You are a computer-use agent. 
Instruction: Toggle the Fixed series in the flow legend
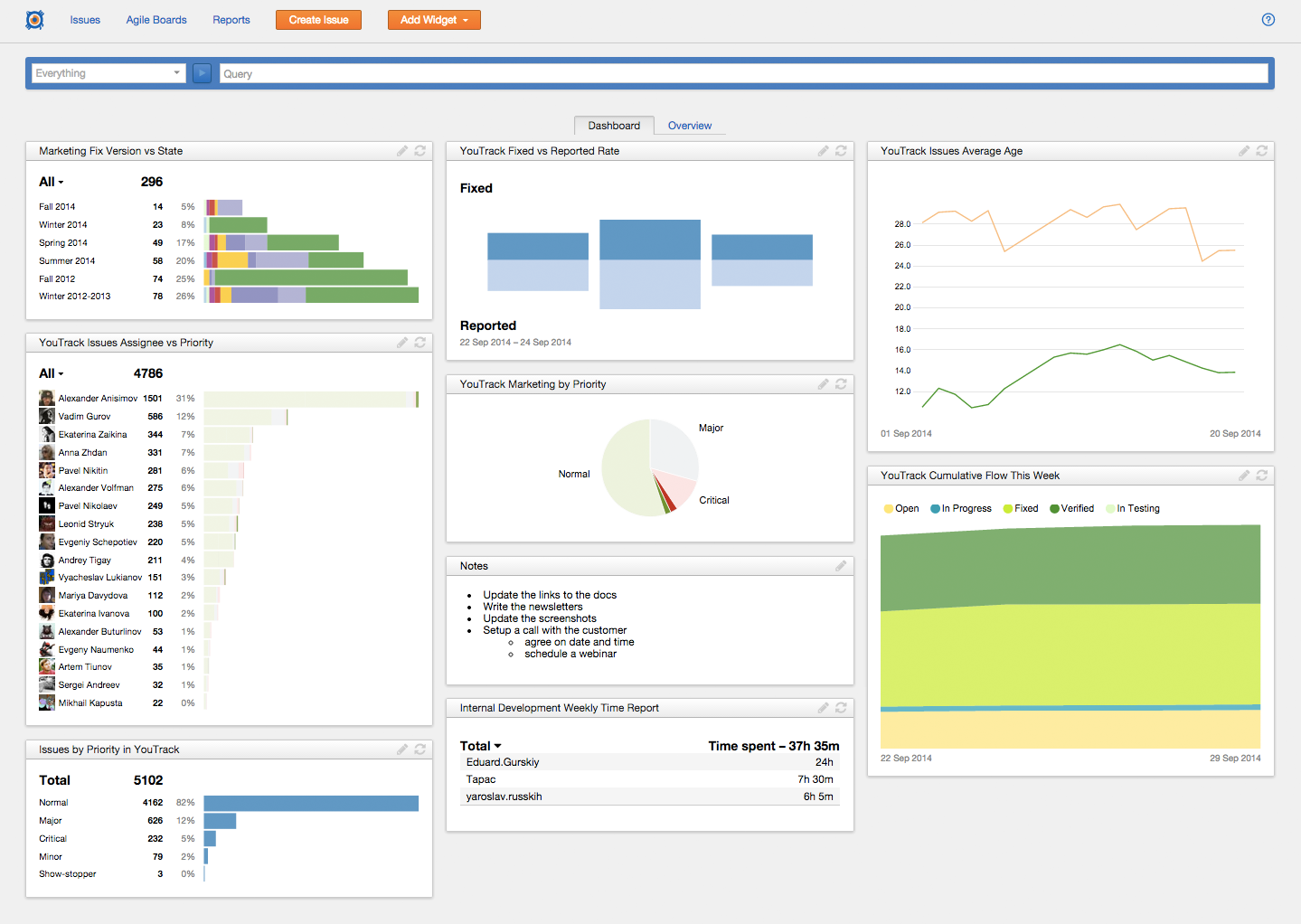pos(1021,509)
